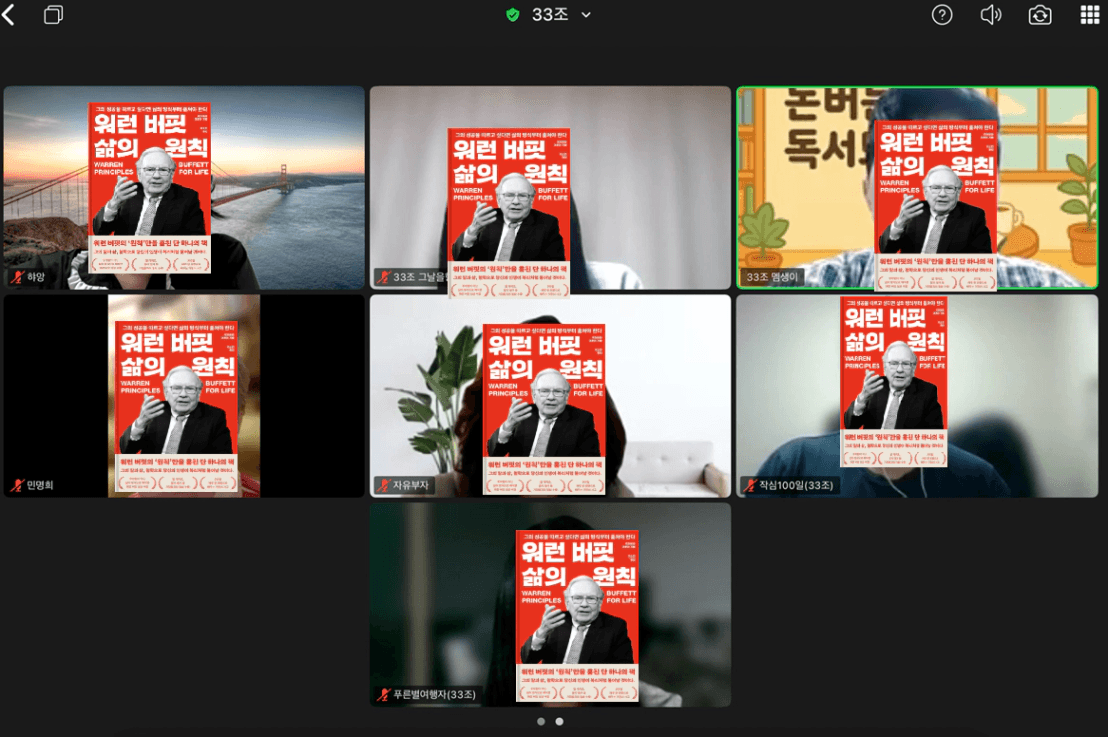Expand the 33조 meeting info dropdown arrow
This screenshot has height=737, width=1108.
click(x=586, y=15)
